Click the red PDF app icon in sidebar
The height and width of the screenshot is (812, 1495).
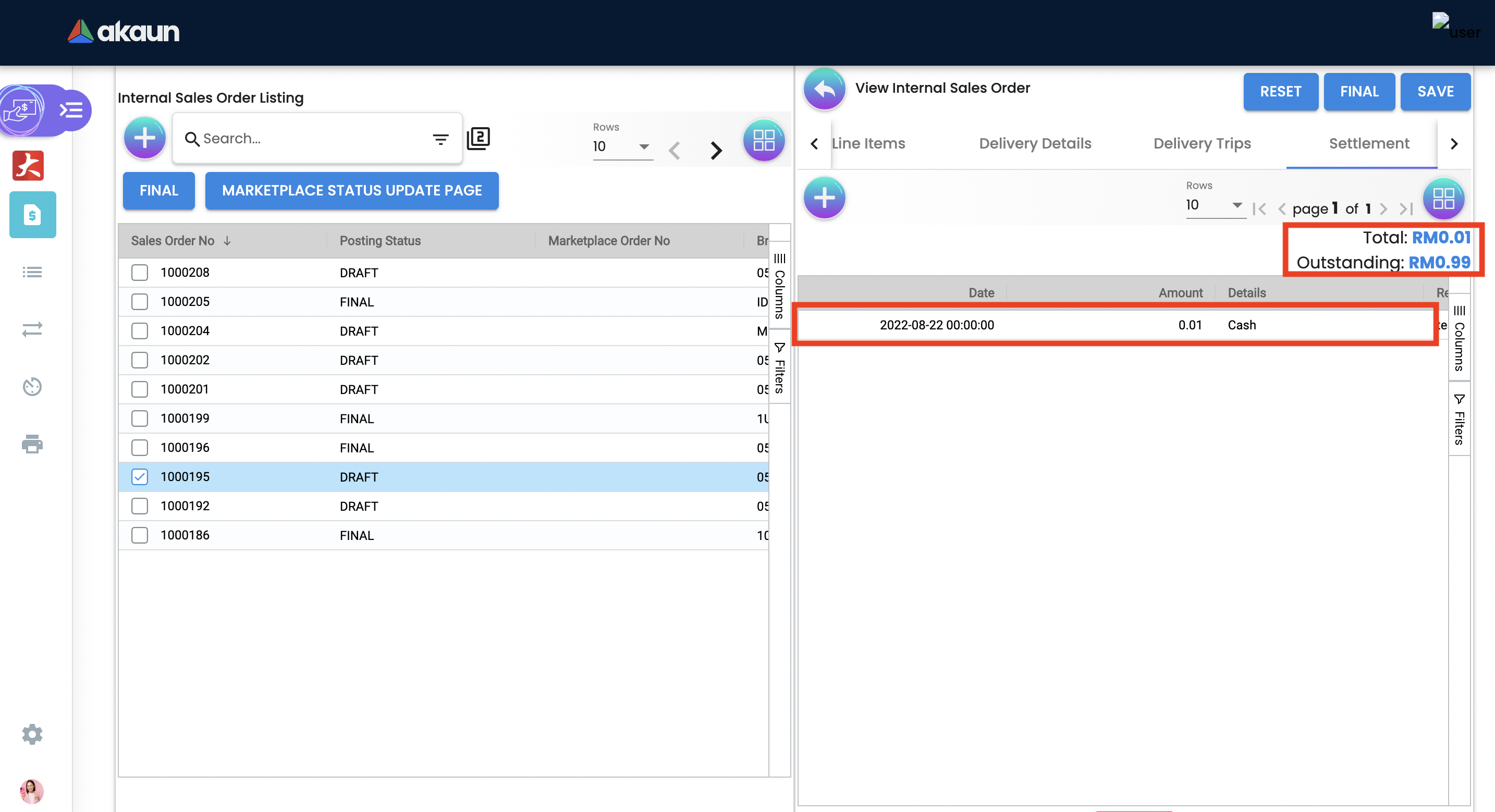[x=28, y=165]
